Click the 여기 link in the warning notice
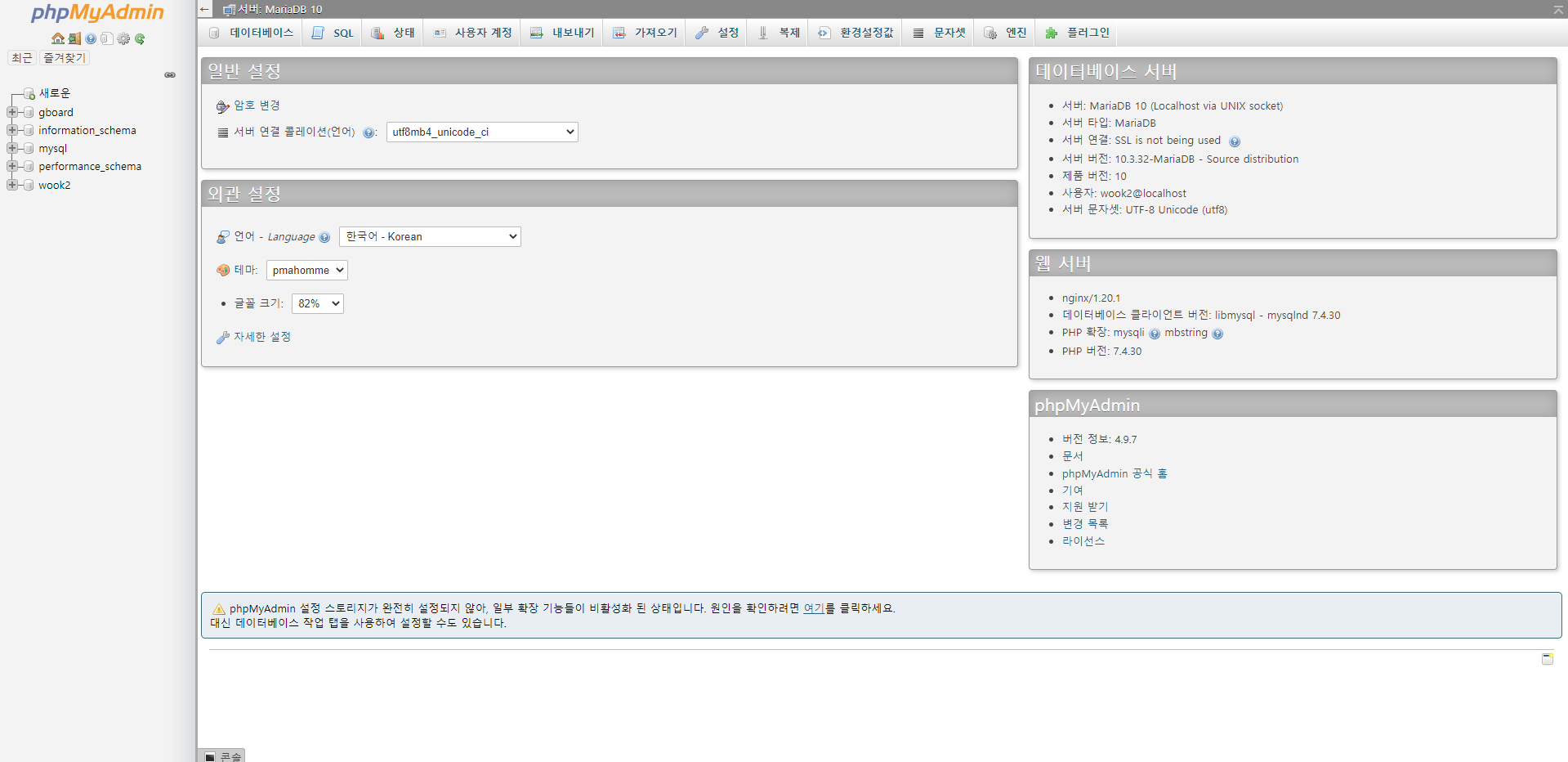Viewport: 1568px width, 762px height. coord(814,608)
